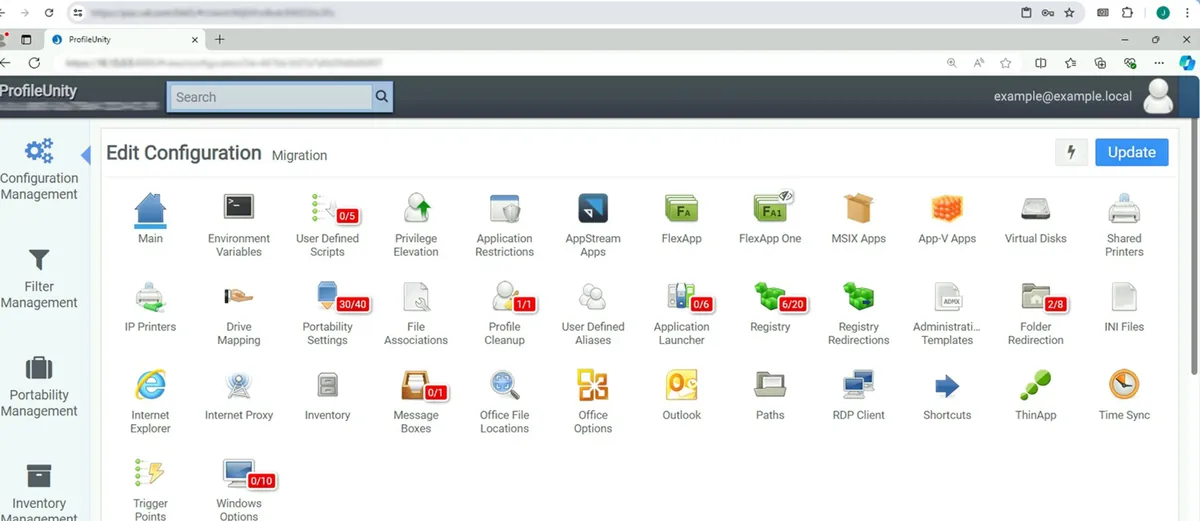Open the Outlook module
The image size is (1200, 521).
click(x=681, y=395)
